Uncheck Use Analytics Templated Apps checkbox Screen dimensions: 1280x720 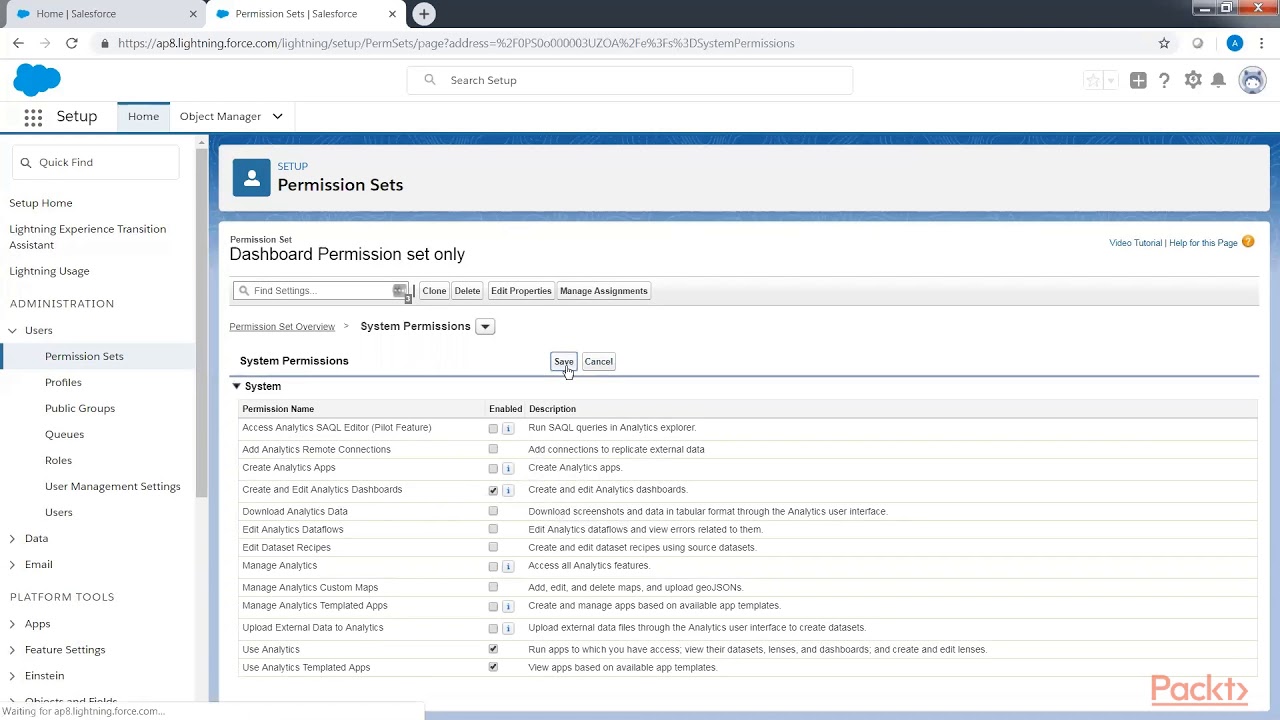493,667
